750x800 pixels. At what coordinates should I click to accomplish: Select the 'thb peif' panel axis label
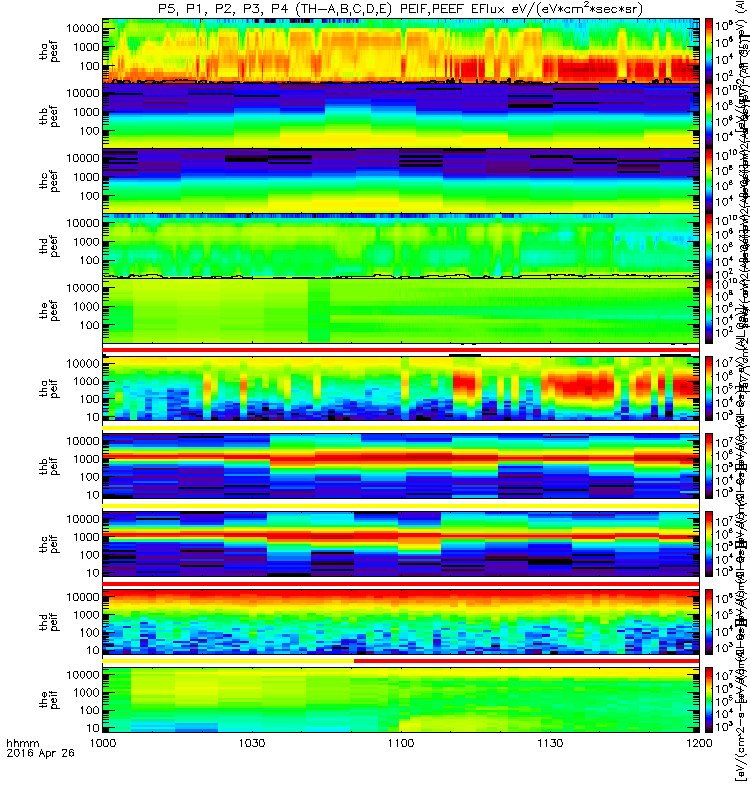[49, 466]
